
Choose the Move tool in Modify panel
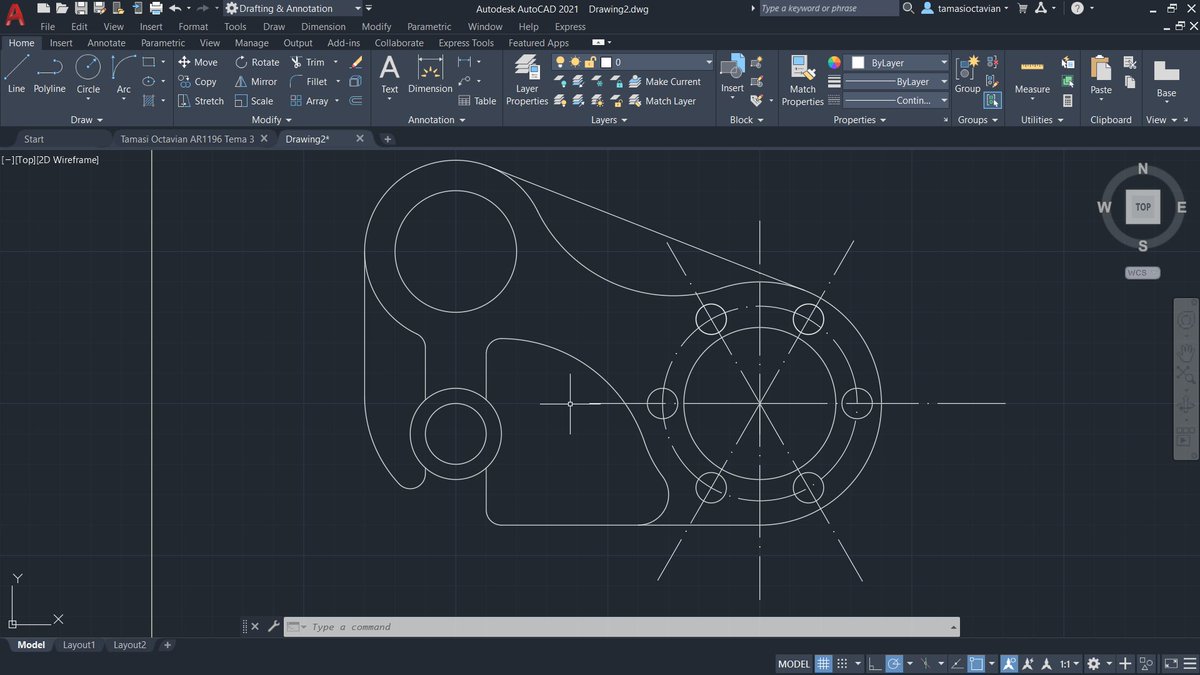[x=197, y=62]
